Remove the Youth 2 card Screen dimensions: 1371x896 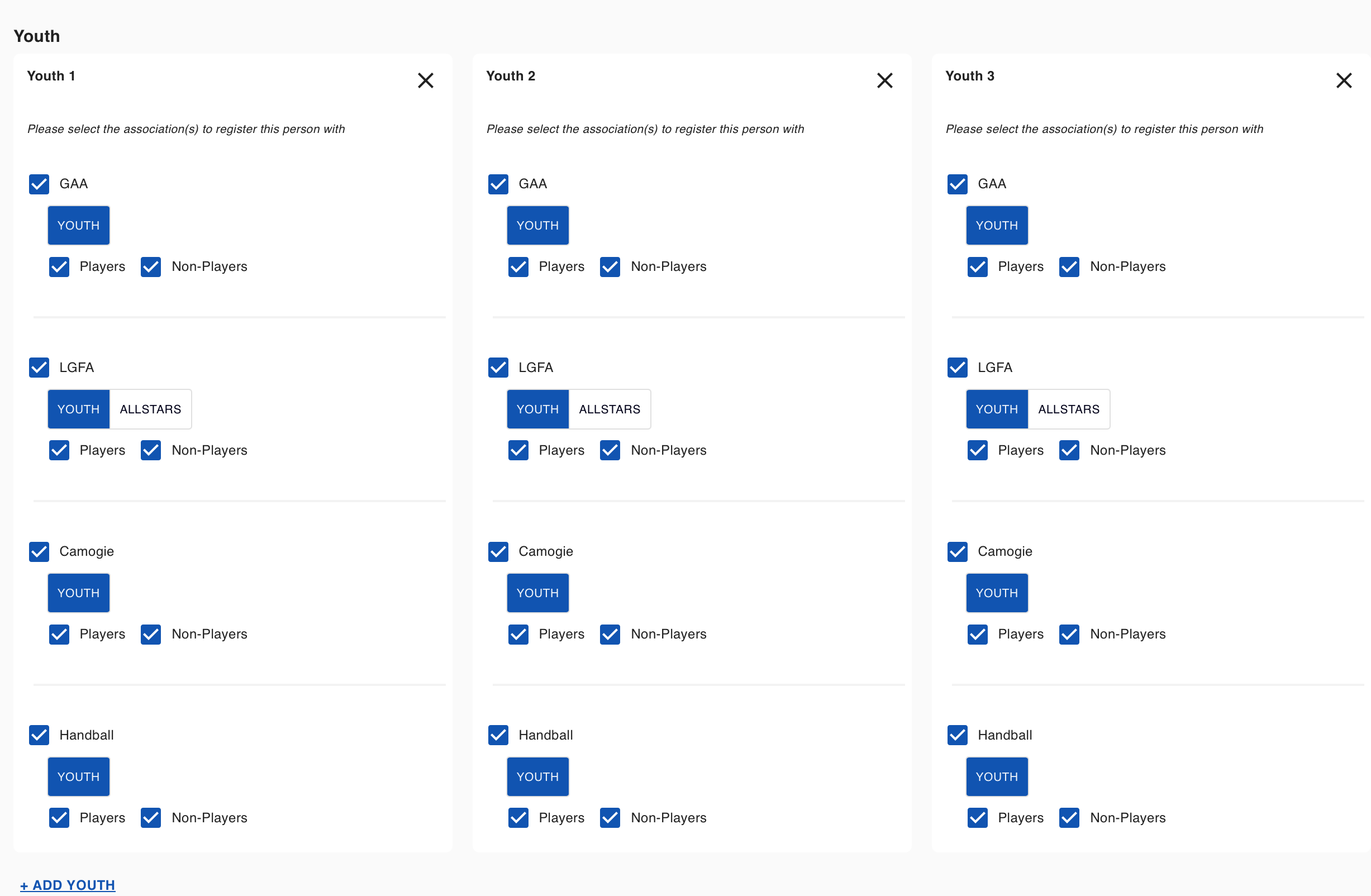point(884,80)
